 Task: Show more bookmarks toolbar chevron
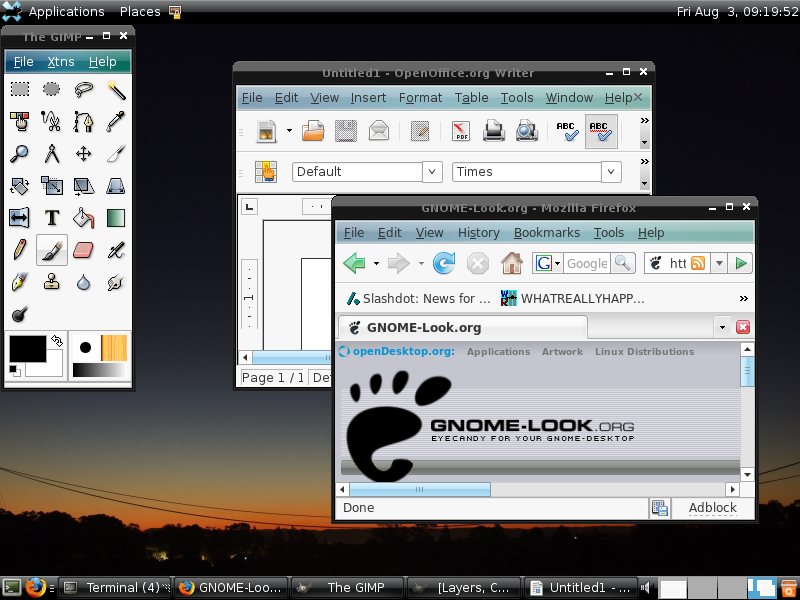point(744,298)
